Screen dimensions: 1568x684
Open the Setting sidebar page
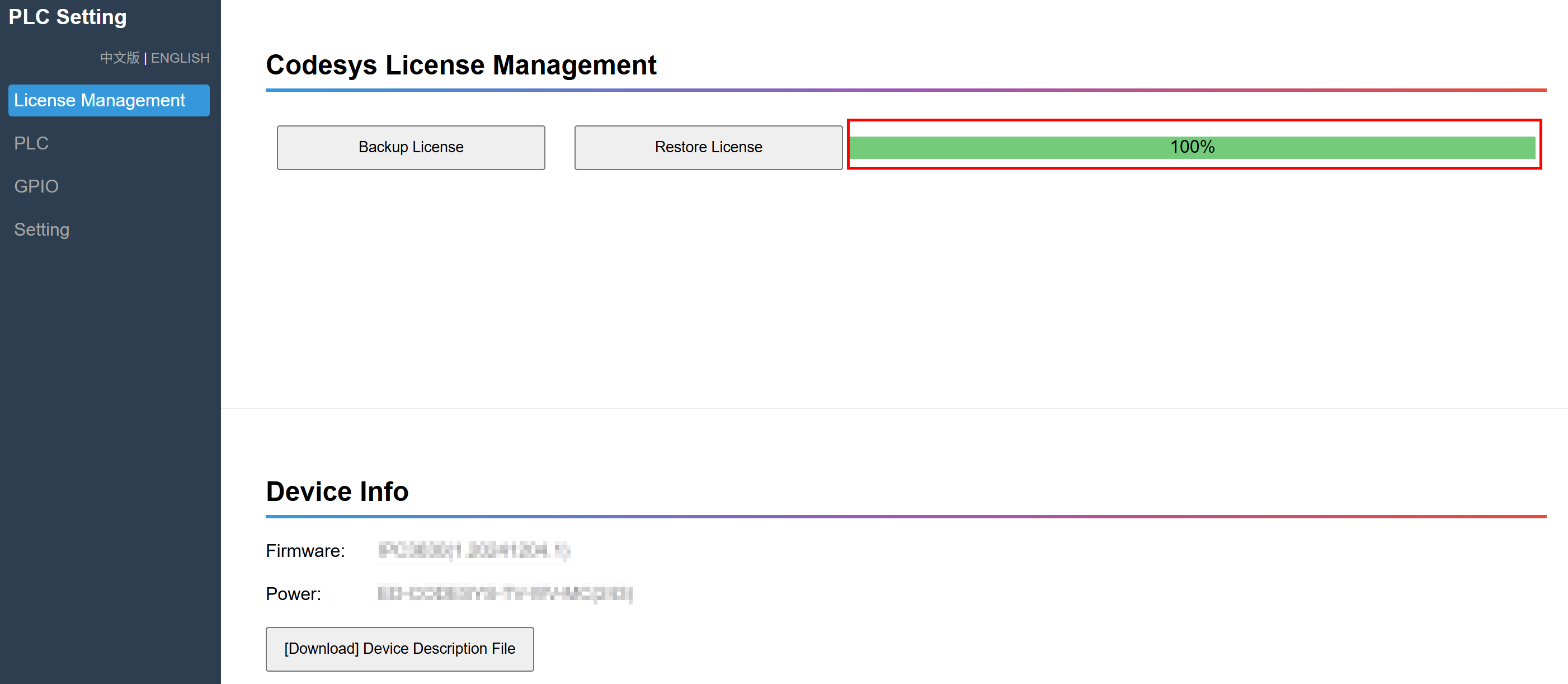[41, 229]
